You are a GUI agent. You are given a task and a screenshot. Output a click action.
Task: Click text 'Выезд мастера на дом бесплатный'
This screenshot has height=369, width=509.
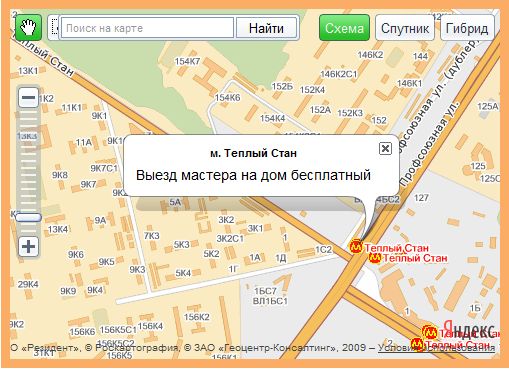(x=253, y=175)
